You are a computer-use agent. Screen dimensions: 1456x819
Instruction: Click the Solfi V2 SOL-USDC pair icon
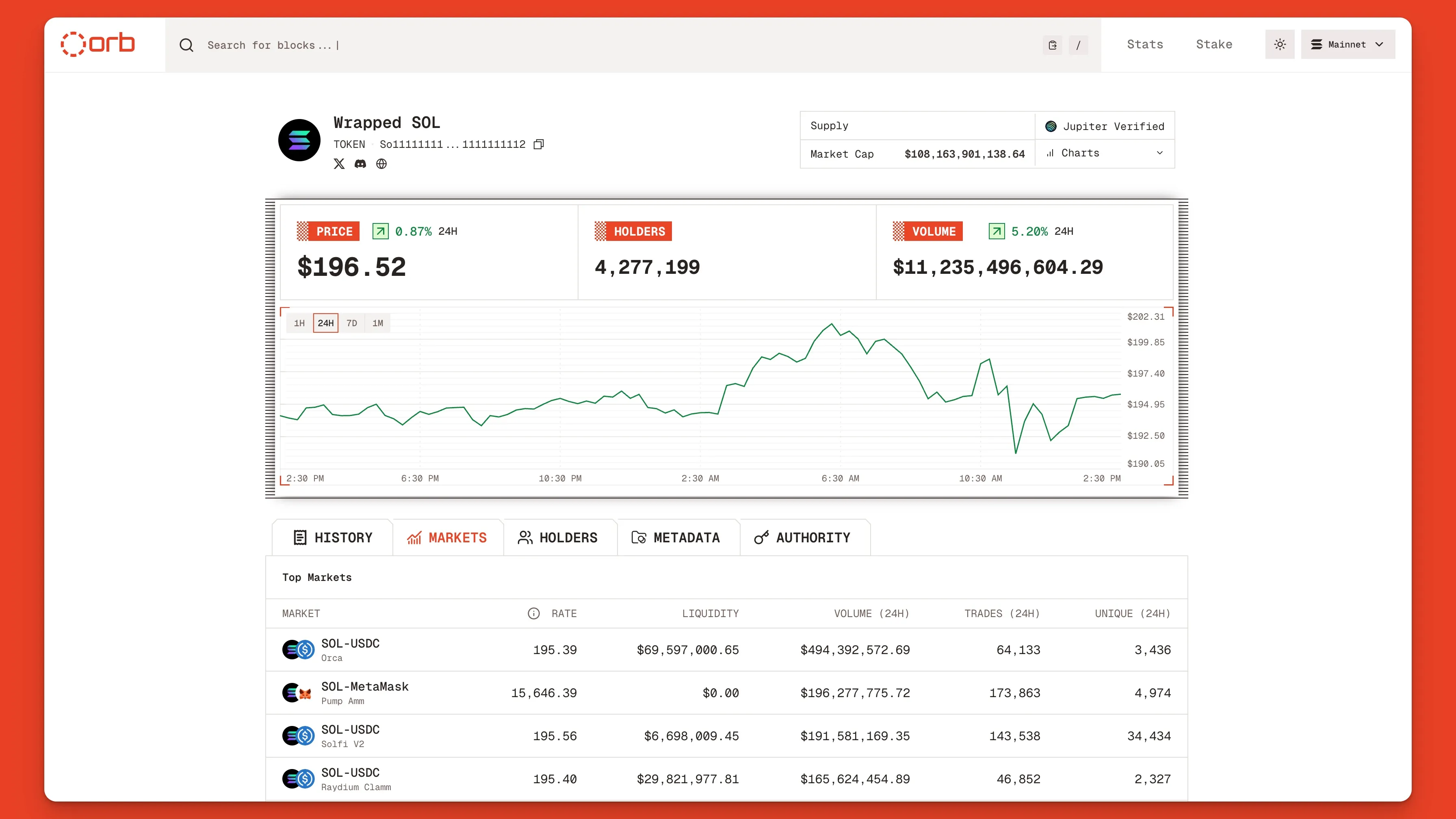point(298,736)
